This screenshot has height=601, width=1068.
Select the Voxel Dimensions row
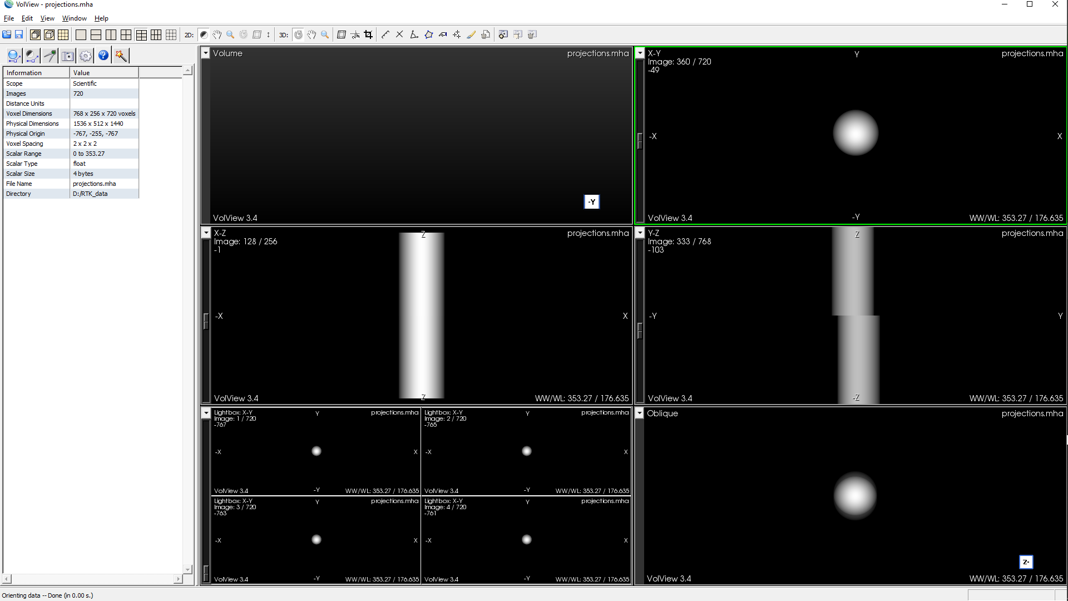point(71,114)
